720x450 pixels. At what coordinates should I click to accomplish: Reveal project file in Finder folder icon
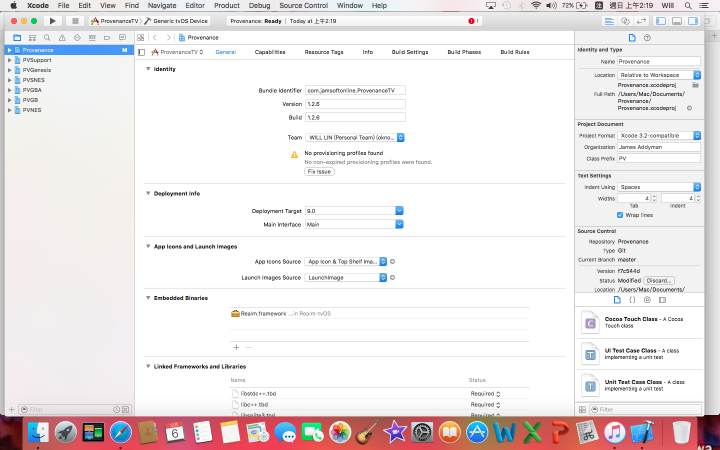point(695,85)
